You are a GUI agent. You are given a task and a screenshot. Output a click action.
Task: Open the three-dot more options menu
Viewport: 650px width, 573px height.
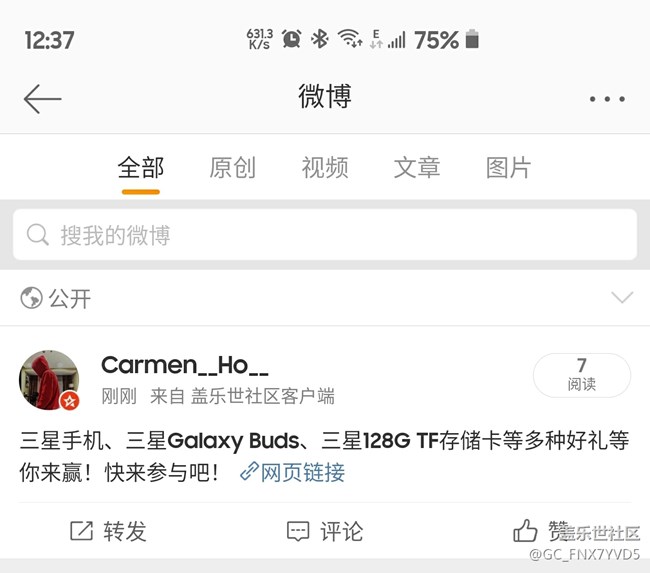click(x=607, y=99)
